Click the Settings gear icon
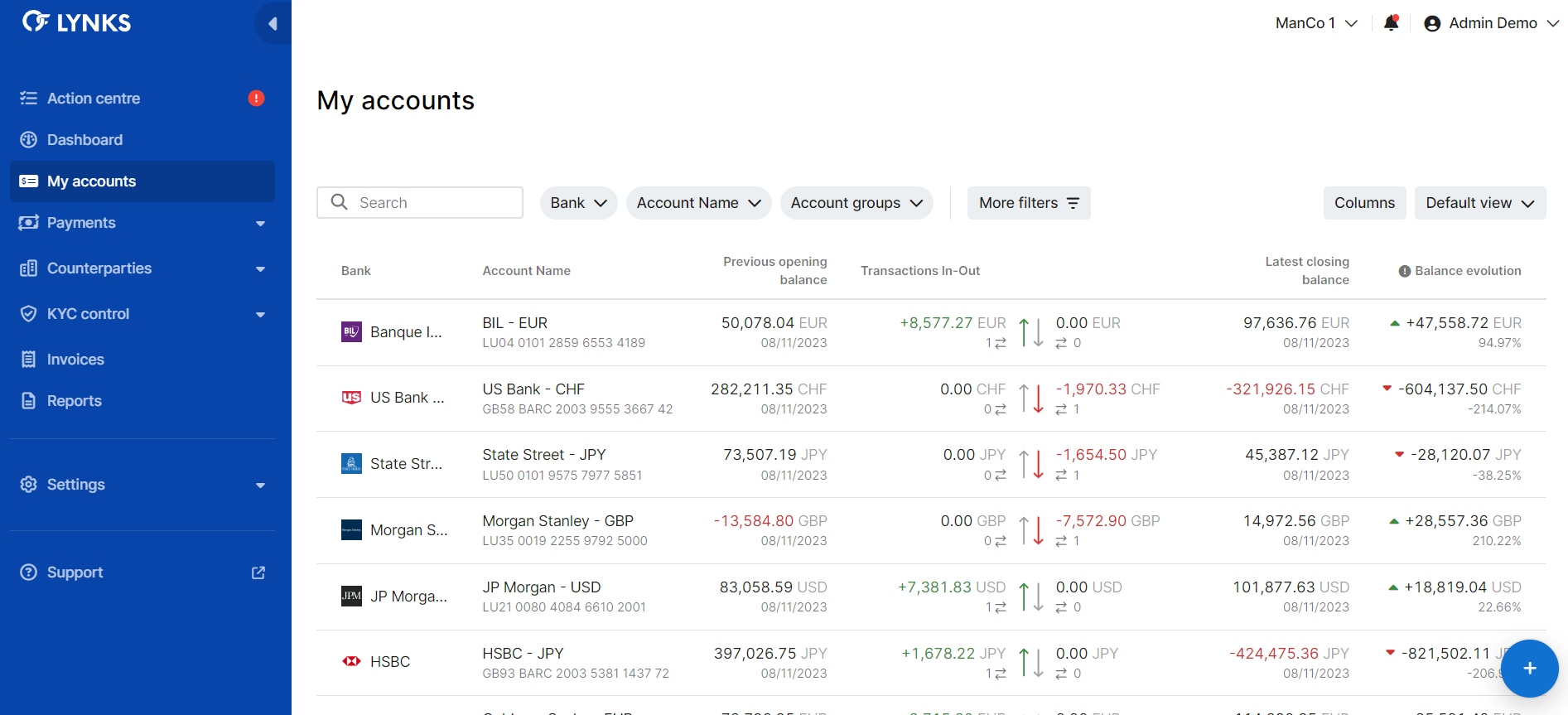The height and width of the screenshot is (715, 1568). pyautogui.click(x=29, y=485)
